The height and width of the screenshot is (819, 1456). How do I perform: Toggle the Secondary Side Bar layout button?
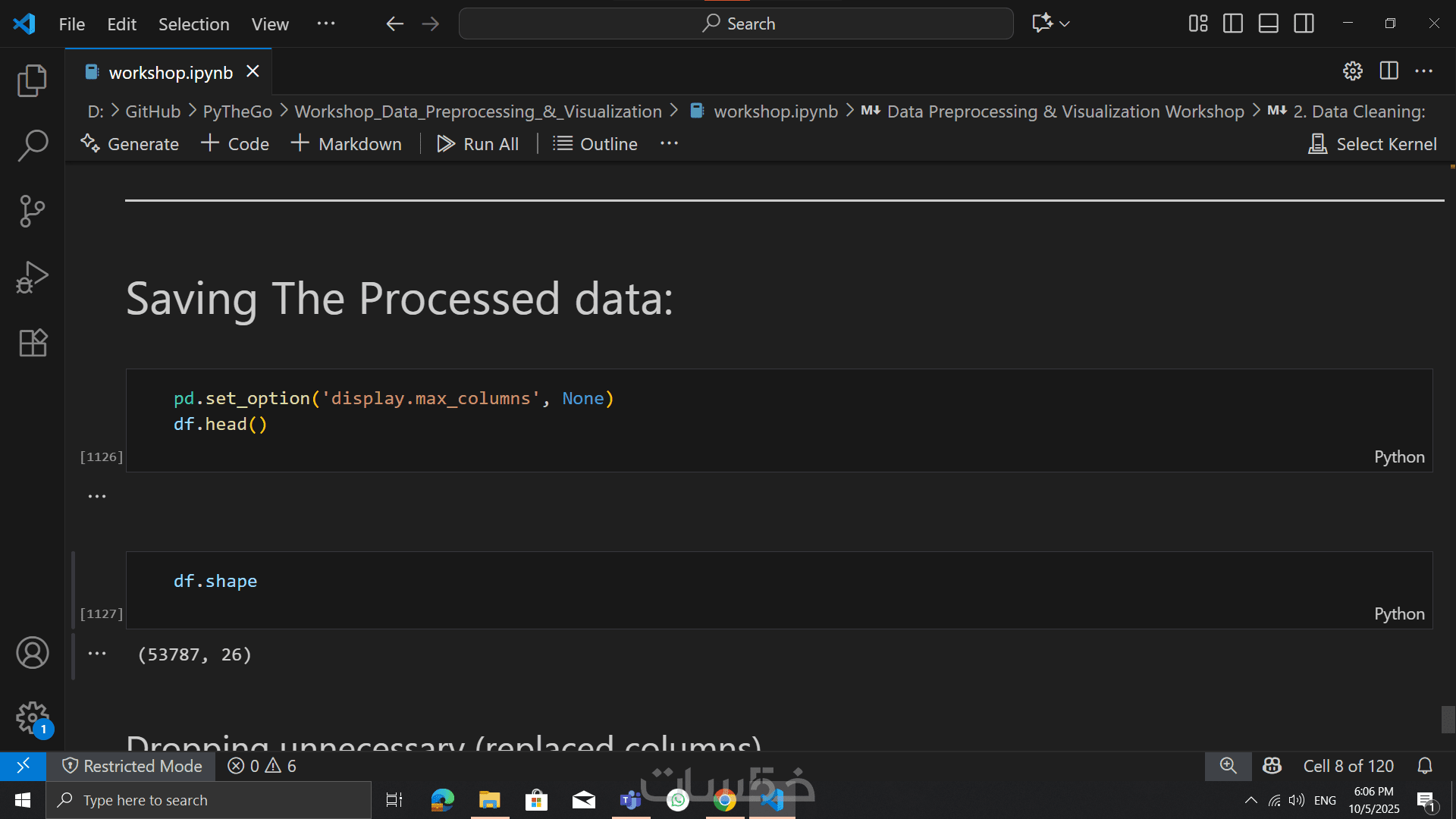pyautogui.click(x=1304, y=24)
